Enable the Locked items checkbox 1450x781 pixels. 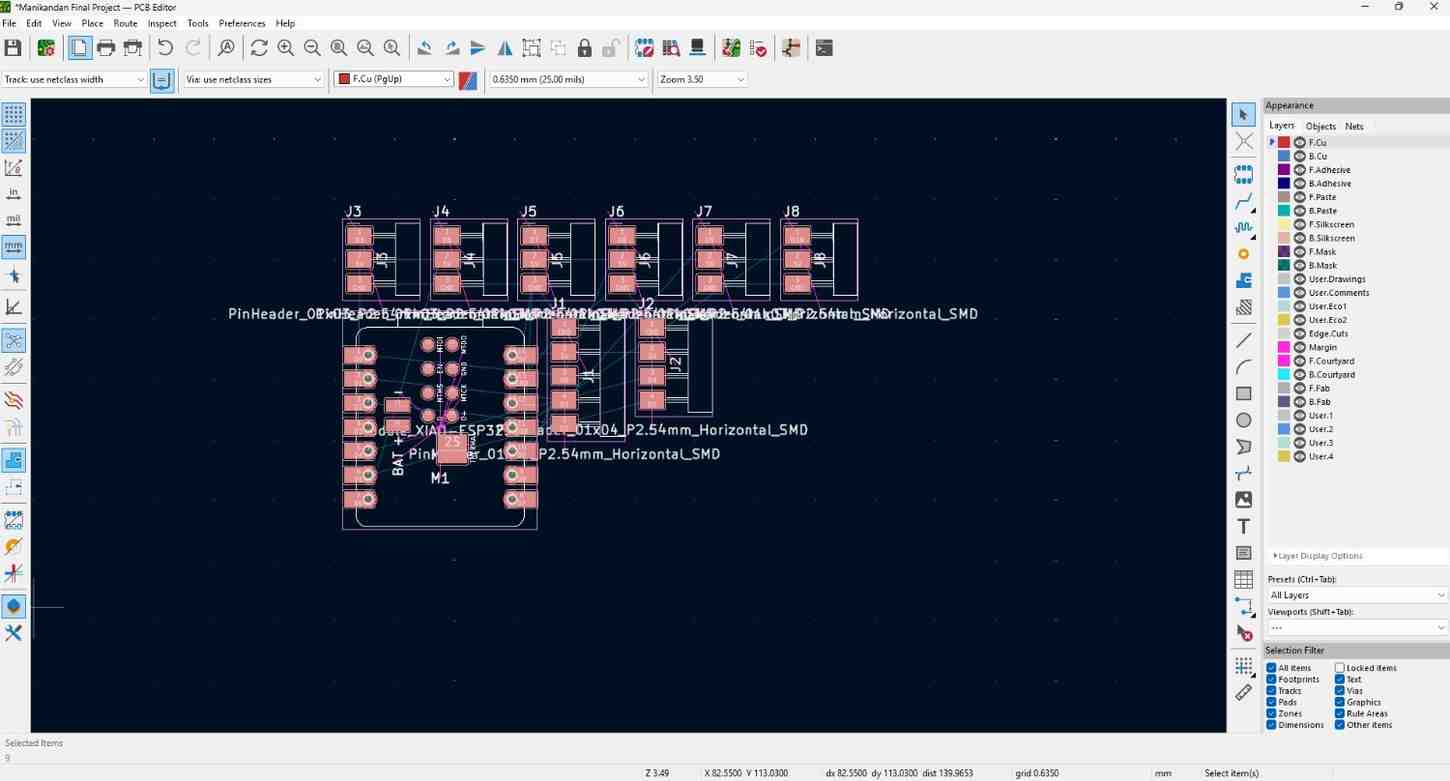[x=1340, y=668]
